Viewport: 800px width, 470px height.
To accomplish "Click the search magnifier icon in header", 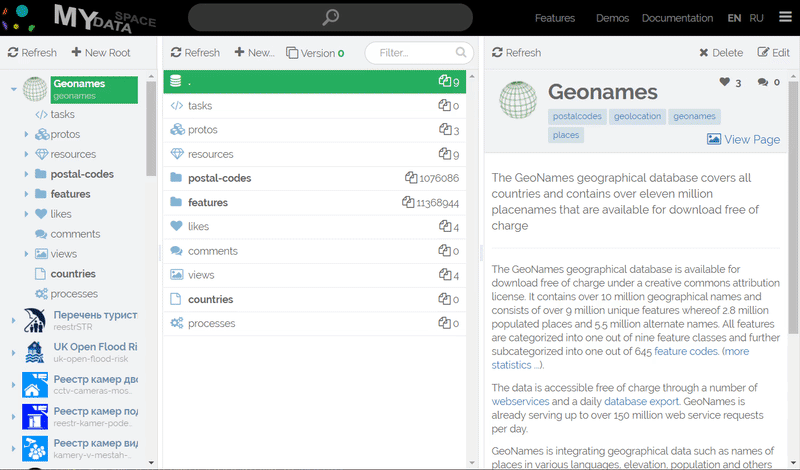I will pos(331,17).
